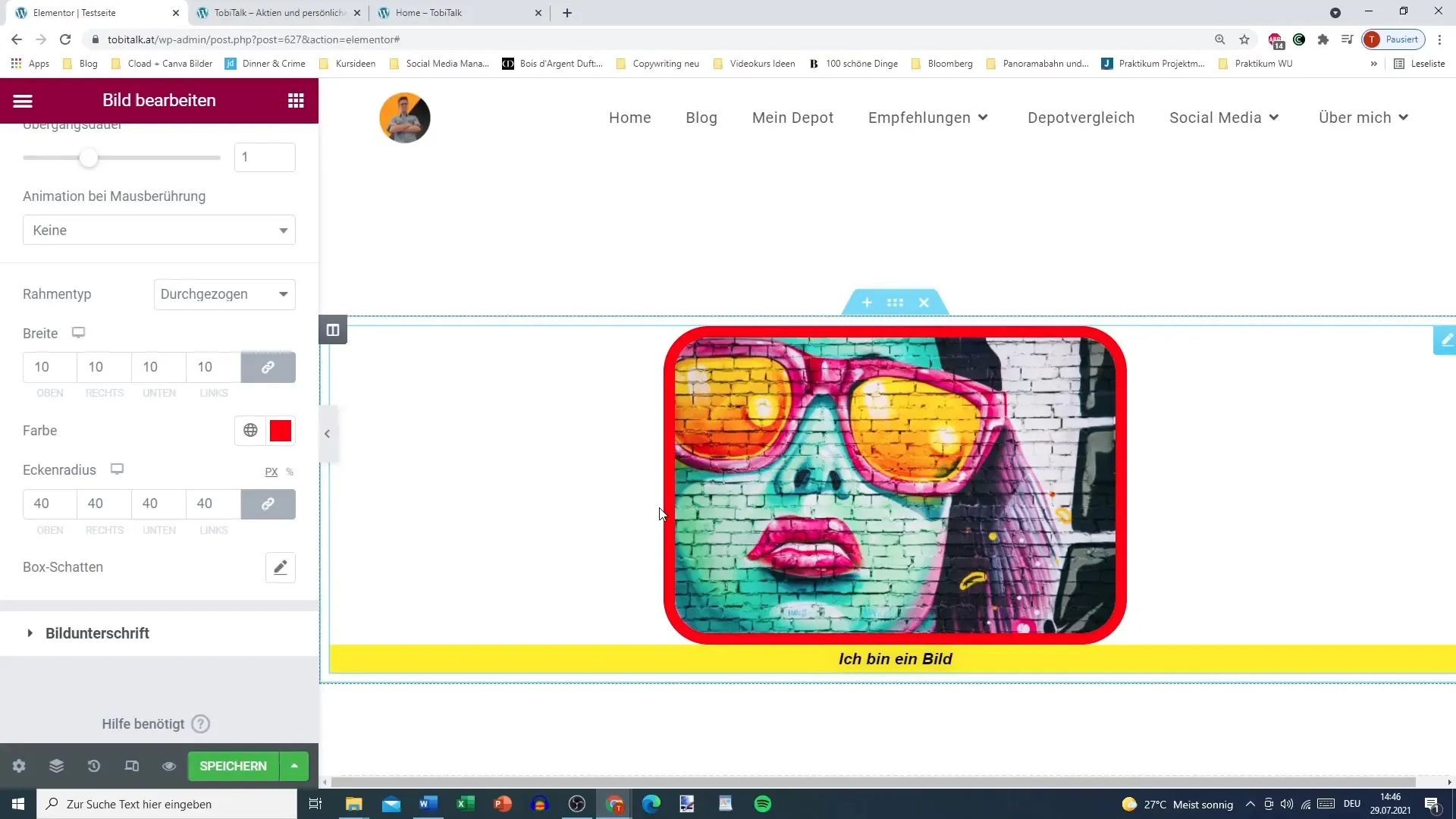Click the blue image widget edit pencil

point(1445,340)
